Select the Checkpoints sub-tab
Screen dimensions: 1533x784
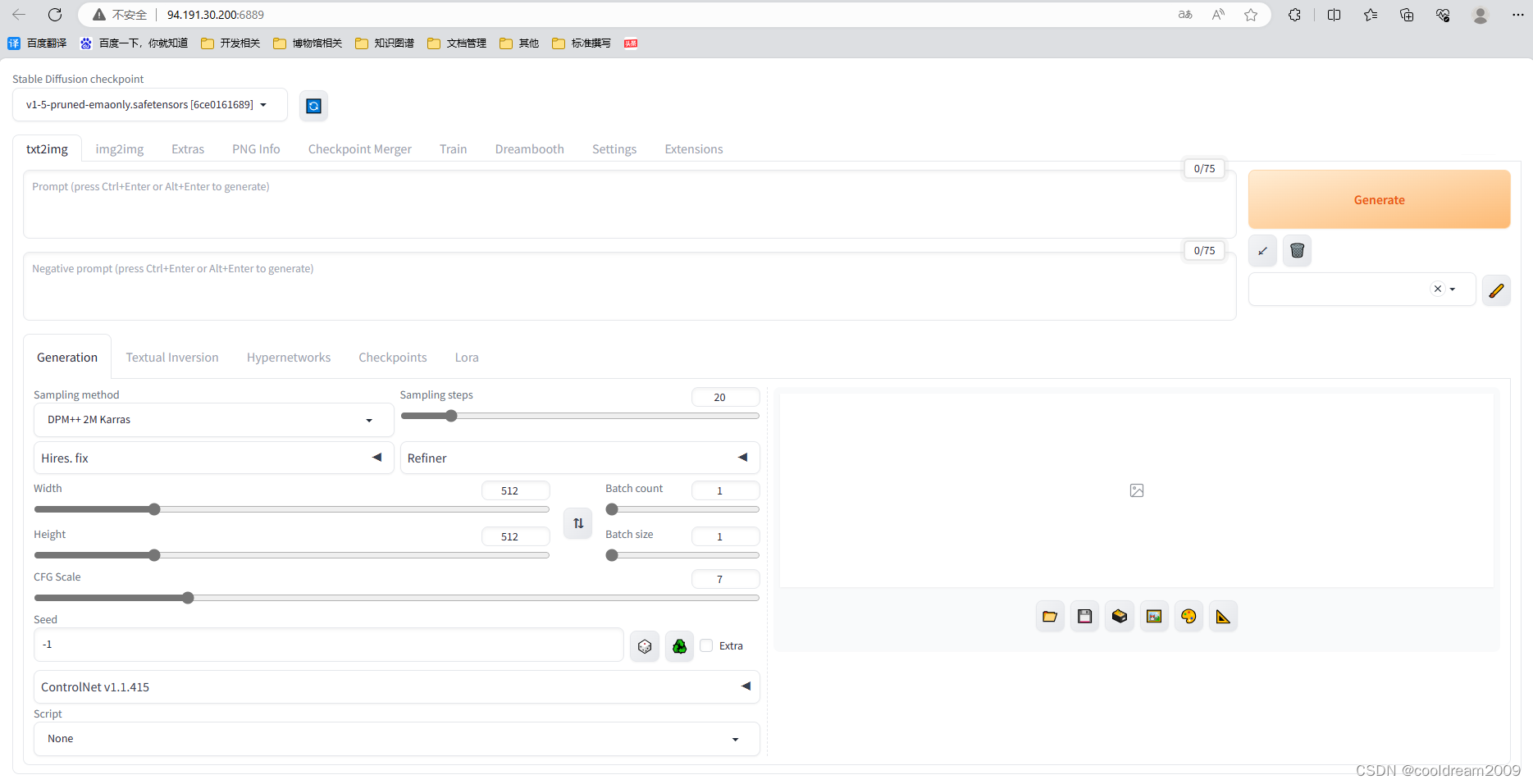tap(393, 358)
